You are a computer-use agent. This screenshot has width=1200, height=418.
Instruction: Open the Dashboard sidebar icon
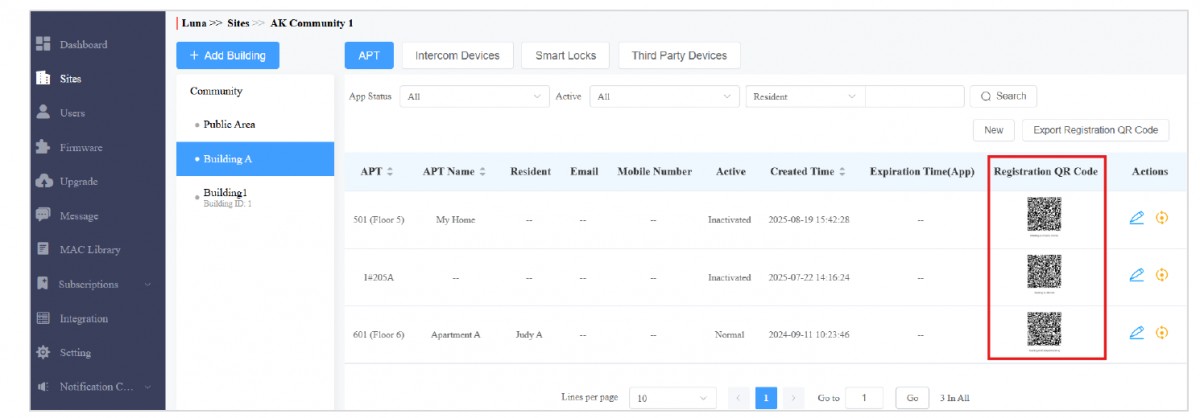coord(43,44)
